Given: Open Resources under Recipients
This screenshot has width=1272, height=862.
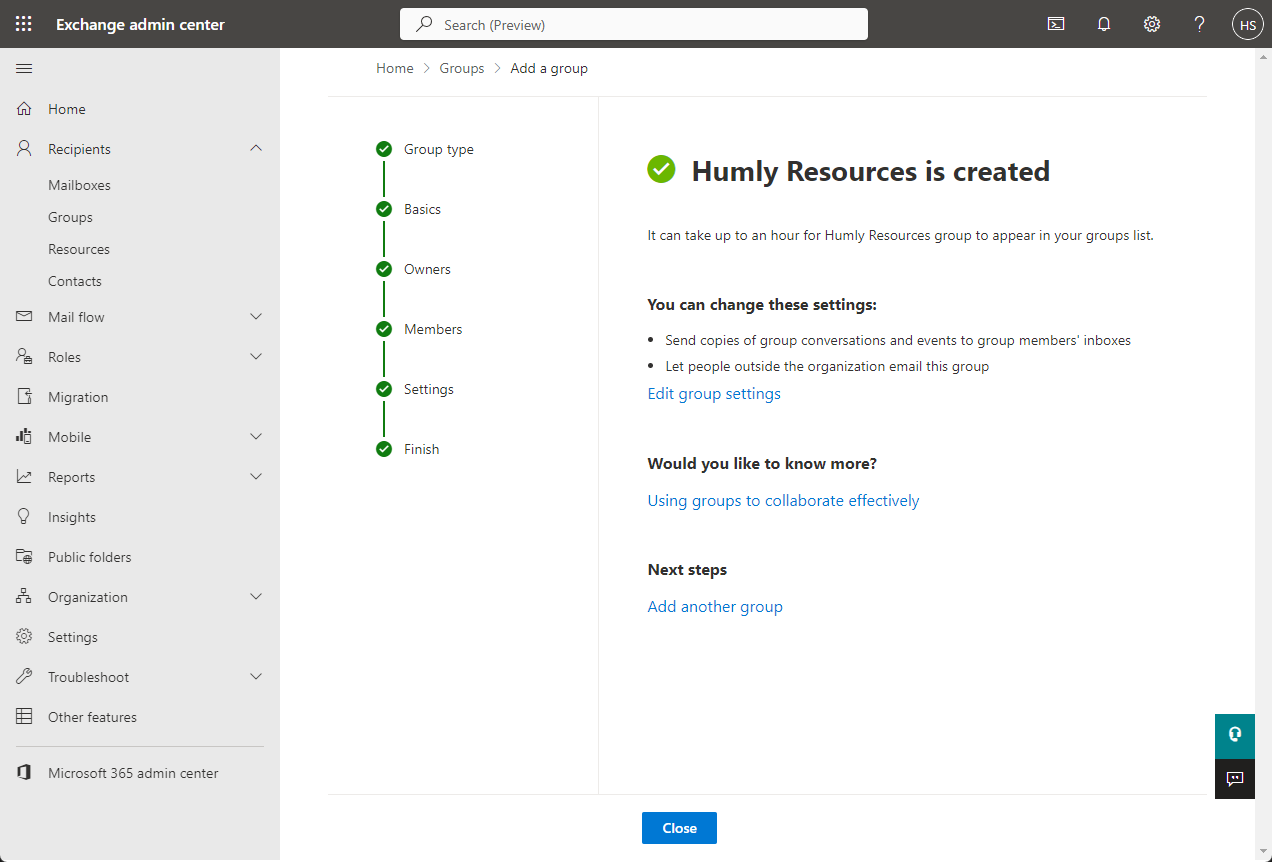Looking at the screenshot, I should click(x=79, y=249).
